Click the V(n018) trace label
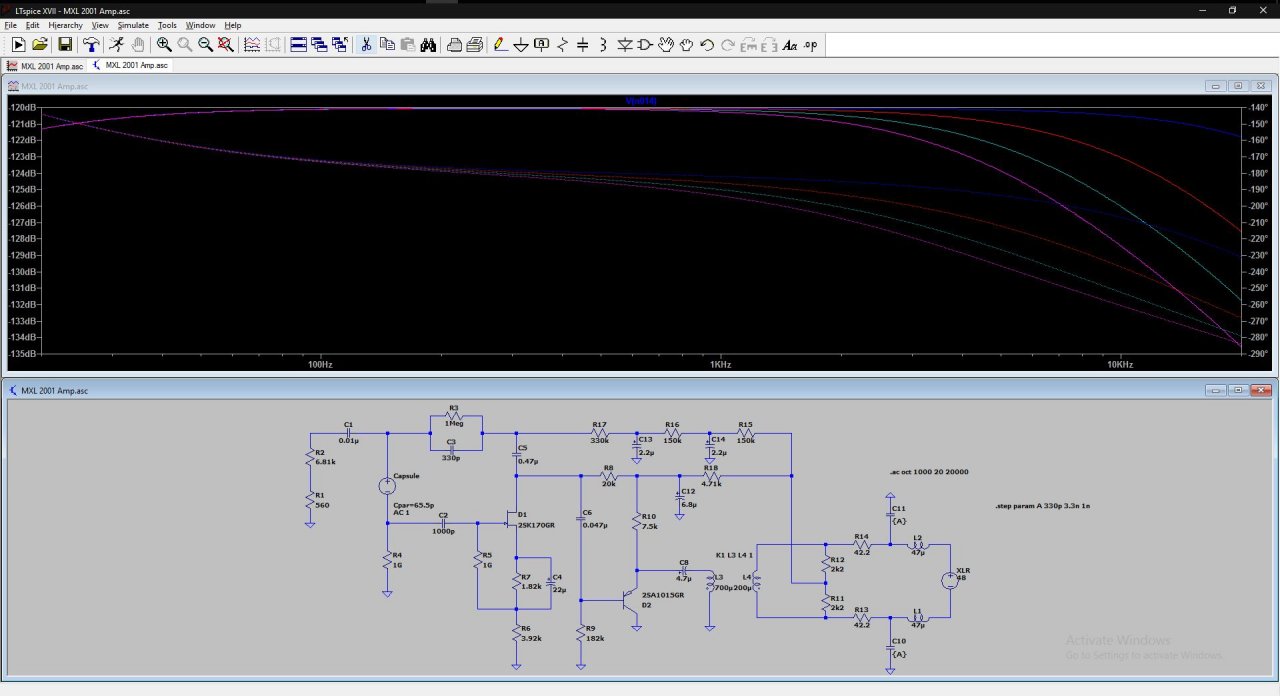 click(x=640, y=101)
